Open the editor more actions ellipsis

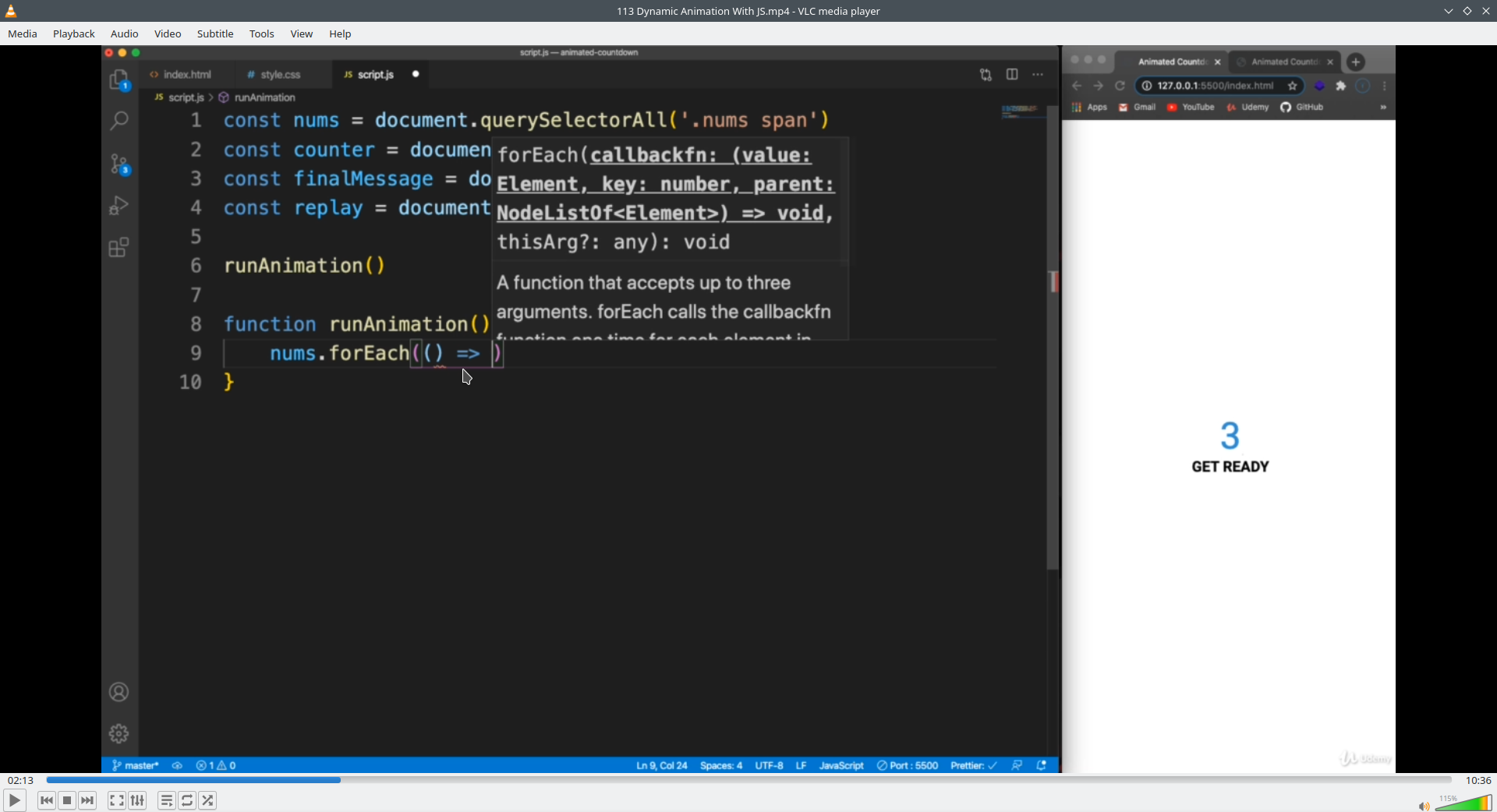(1038, 75)
